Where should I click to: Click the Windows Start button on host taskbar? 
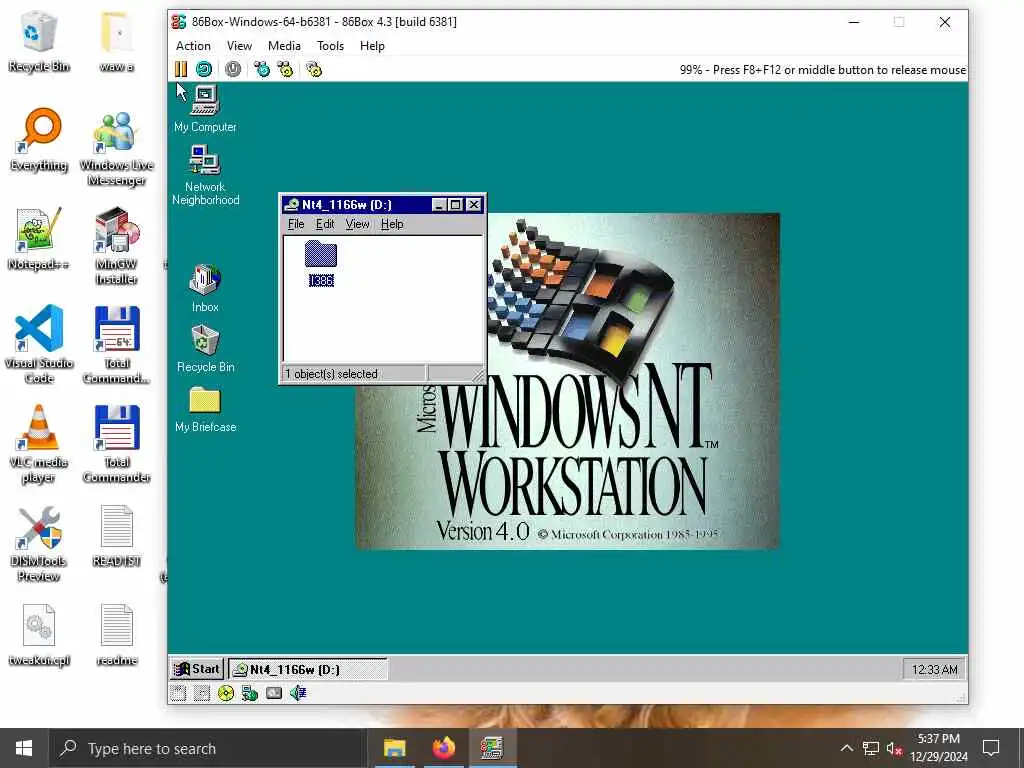(x=24, y=748)
